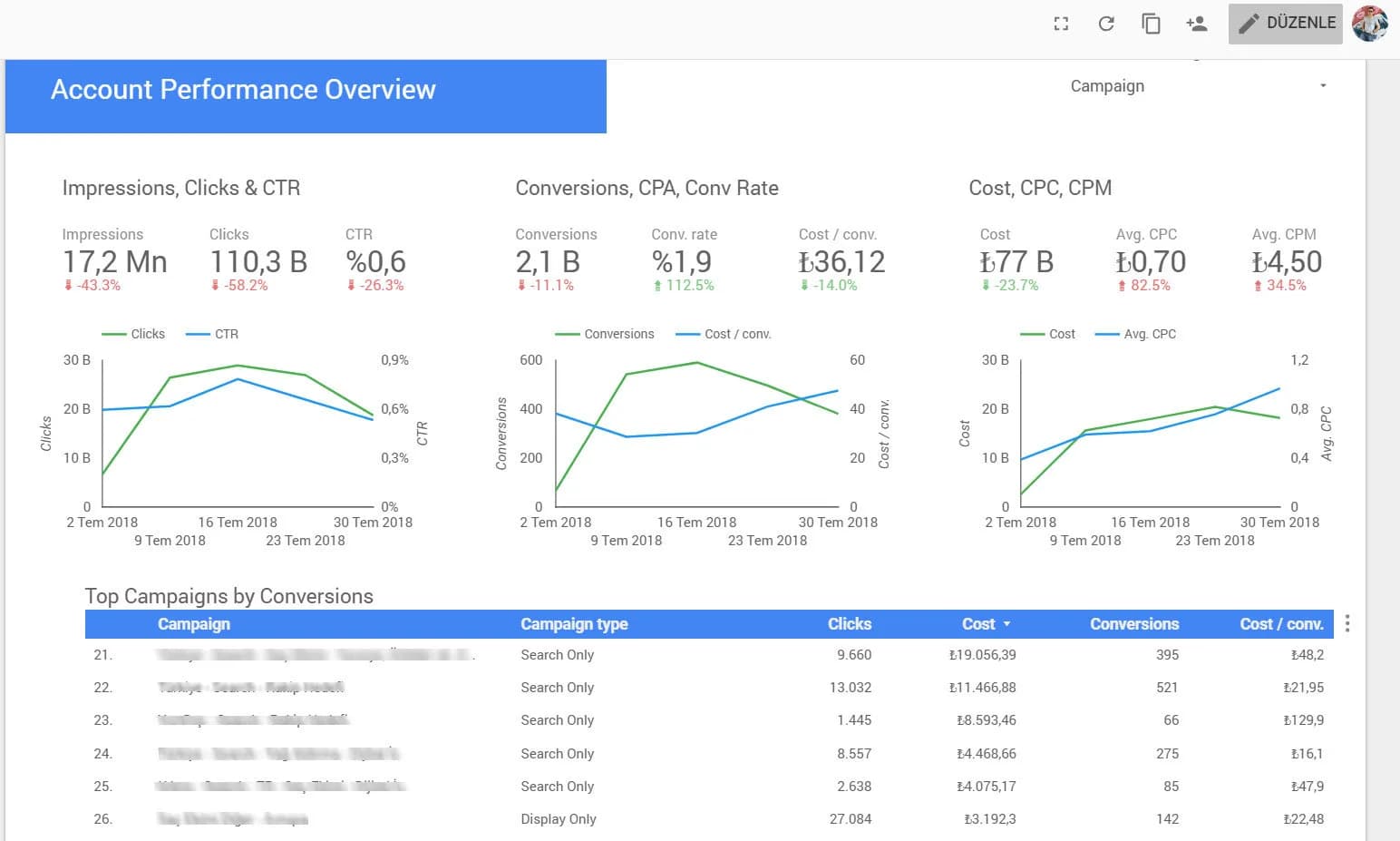Sort by the Cost / conv. header

tap(1281, 624)
